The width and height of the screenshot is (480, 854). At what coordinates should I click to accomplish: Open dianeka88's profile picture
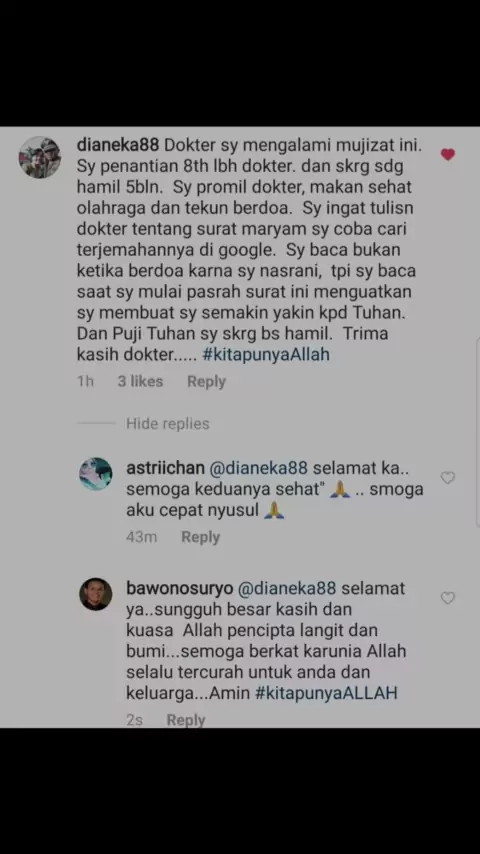pyautogui.click(x=40, y=157)
